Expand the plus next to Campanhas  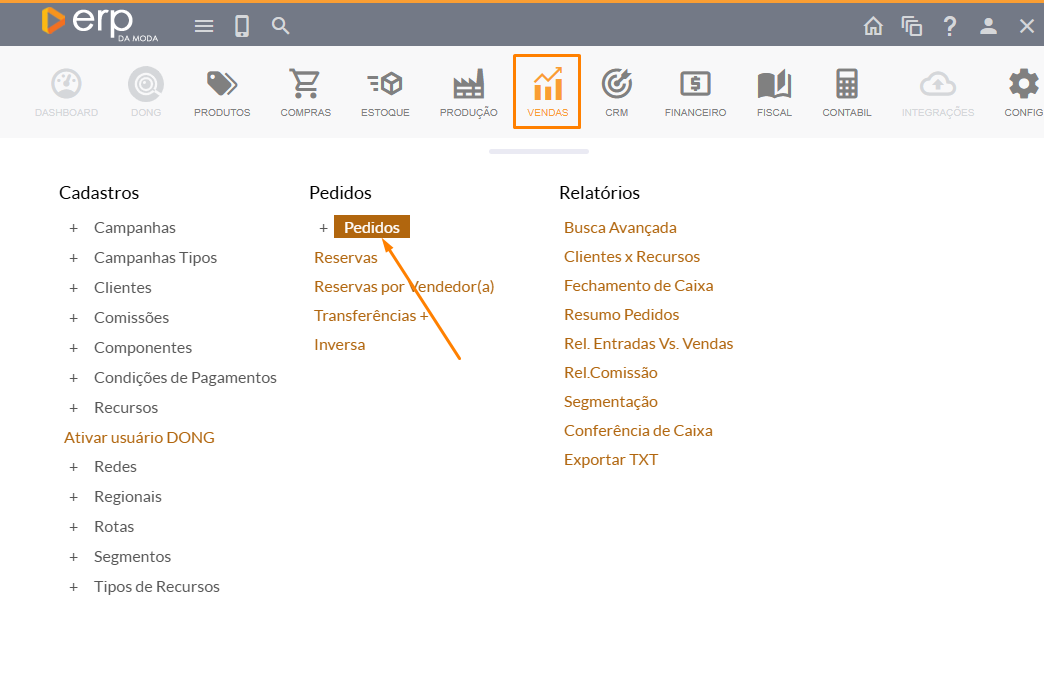(73, 228)
